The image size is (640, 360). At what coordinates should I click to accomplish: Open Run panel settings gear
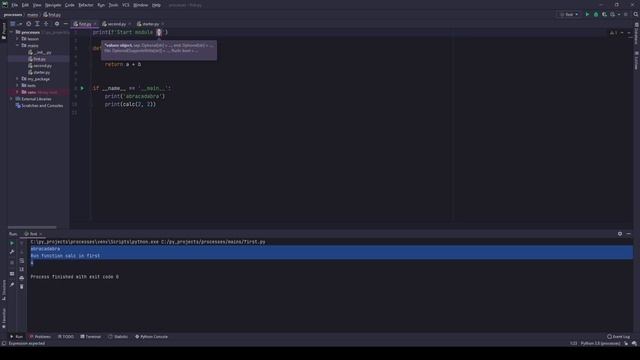point(620,234)
